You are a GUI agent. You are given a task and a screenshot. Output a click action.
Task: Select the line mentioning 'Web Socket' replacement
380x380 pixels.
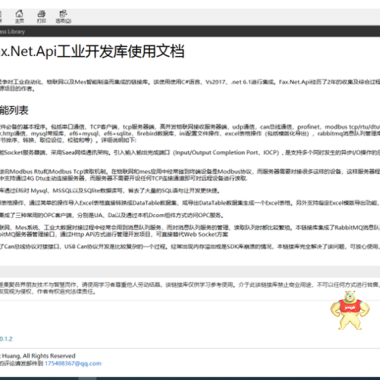tap(114, 235)
